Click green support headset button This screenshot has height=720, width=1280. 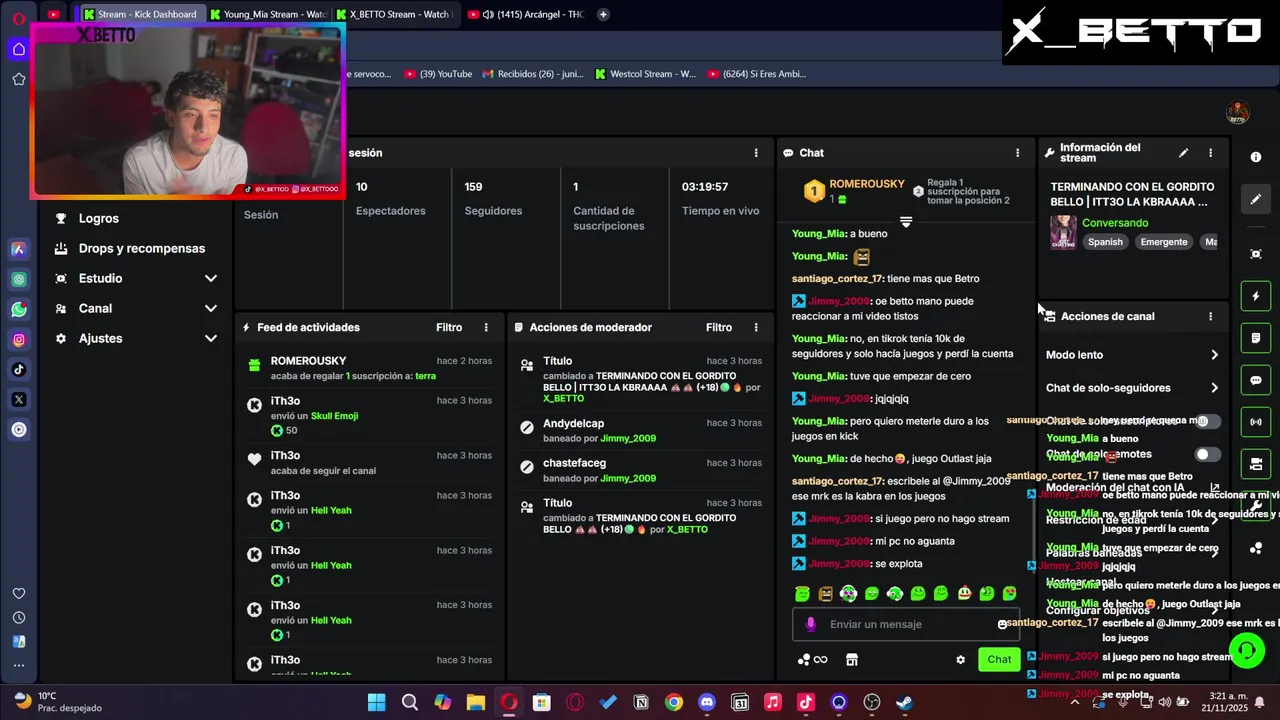[x=1246, y=651]
